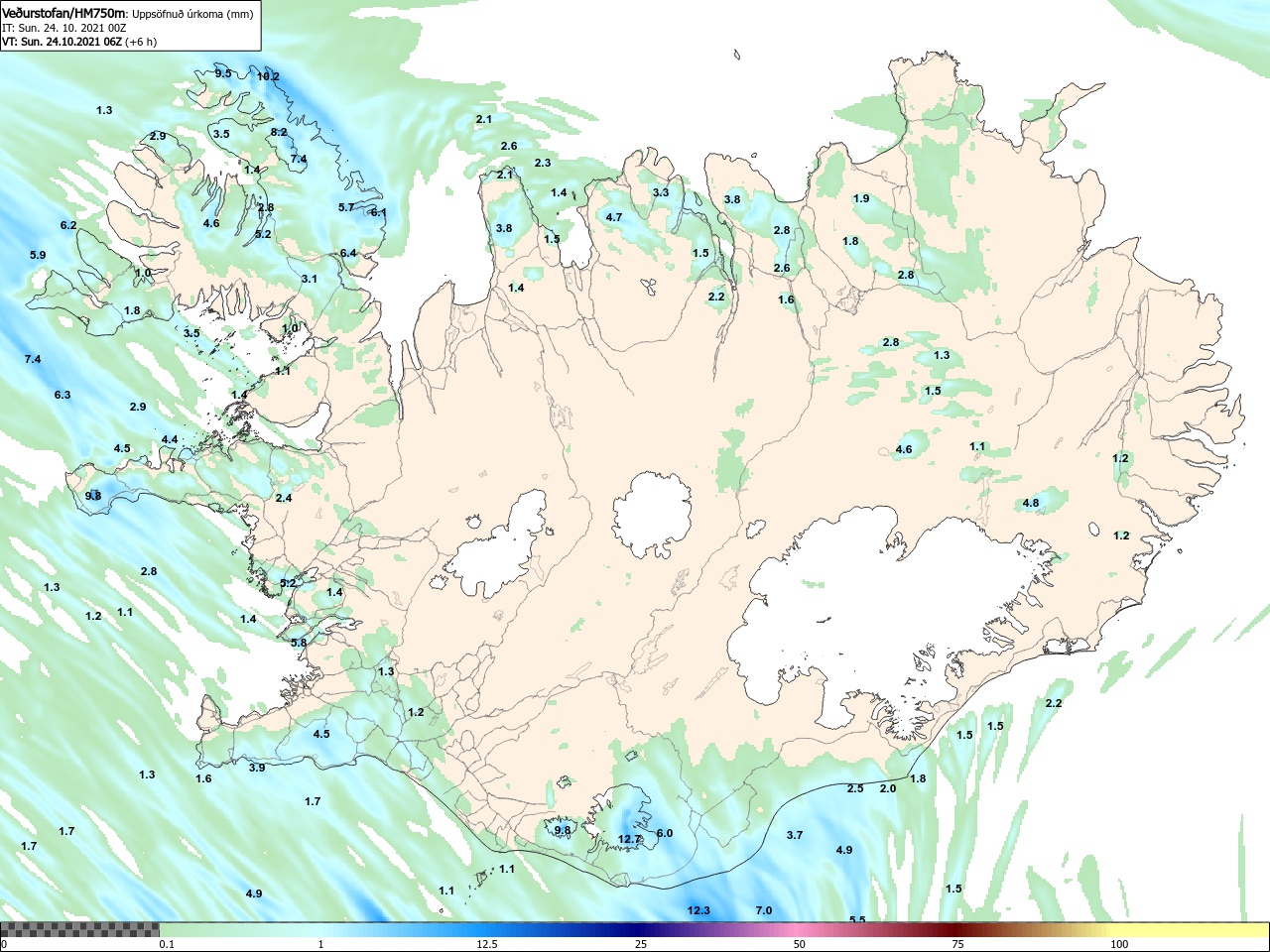Click the 8.2 precipitation value

pyautogui.click(x=279, y=132)
